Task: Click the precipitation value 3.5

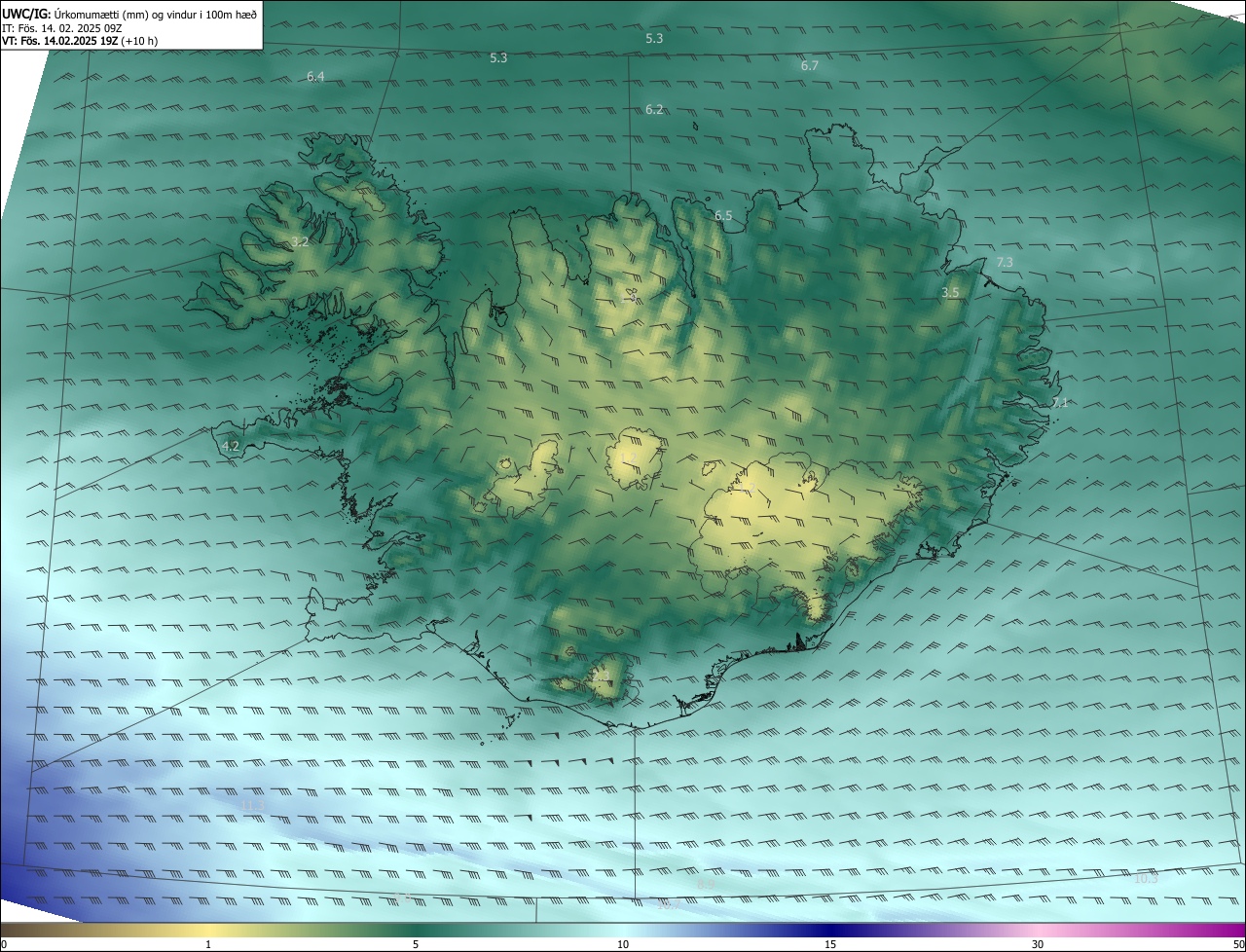Action: coord(950,292)
